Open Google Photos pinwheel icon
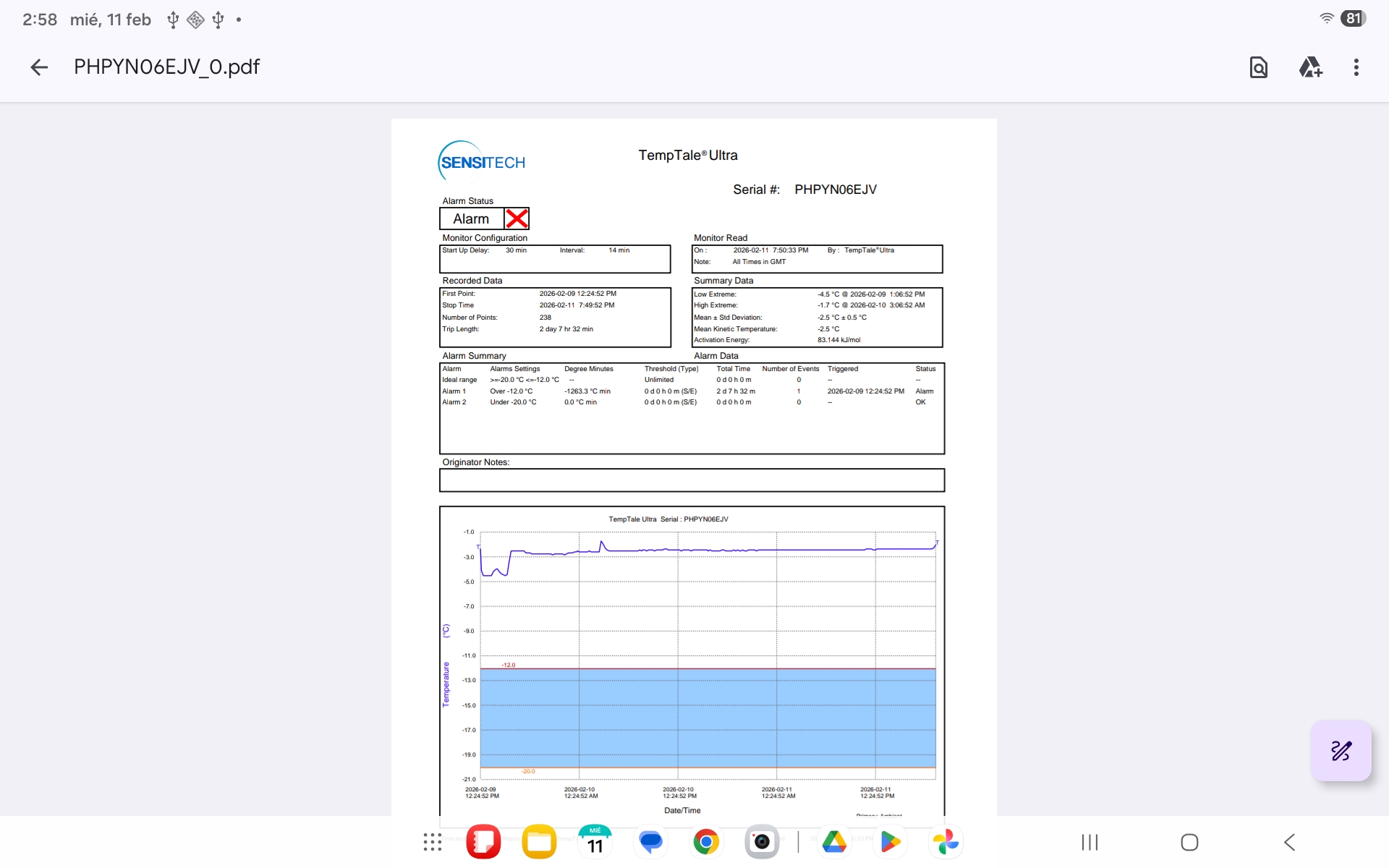Image resolution: width=1389 pixels, height=868 pixels. (946, 842)
